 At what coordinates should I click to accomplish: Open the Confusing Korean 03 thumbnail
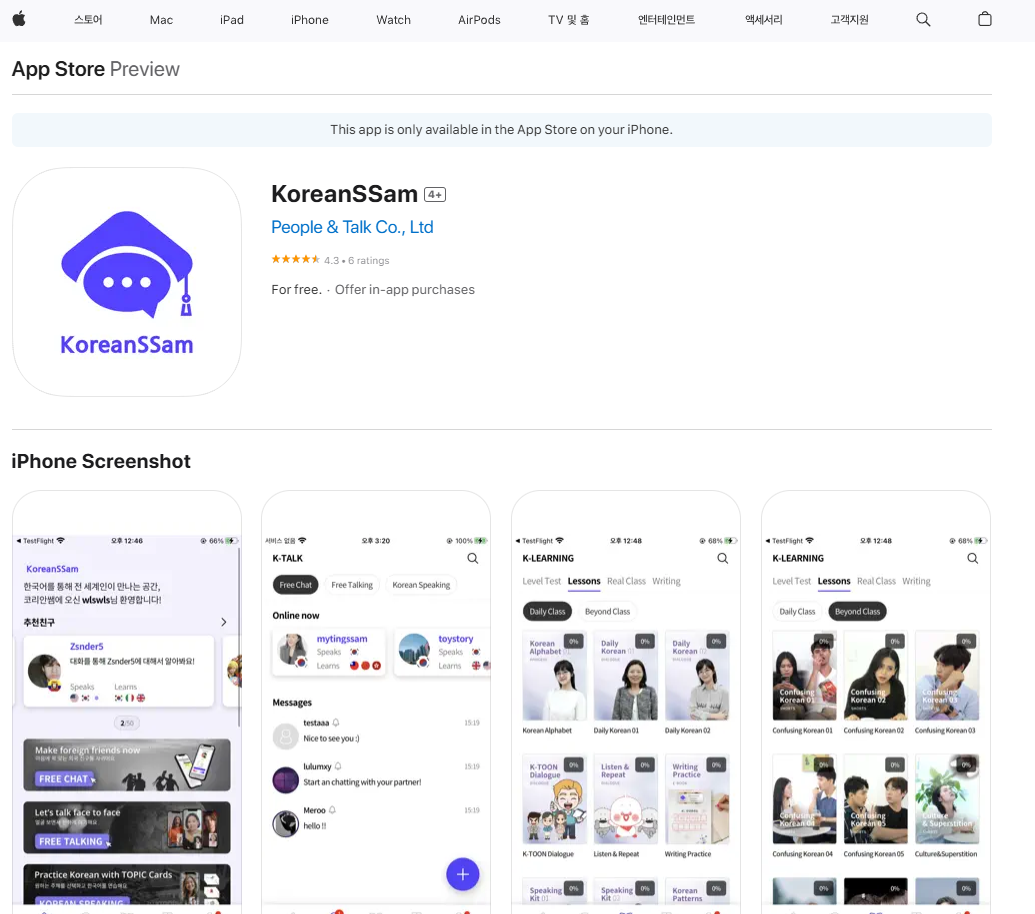click(x=947, y=676)
